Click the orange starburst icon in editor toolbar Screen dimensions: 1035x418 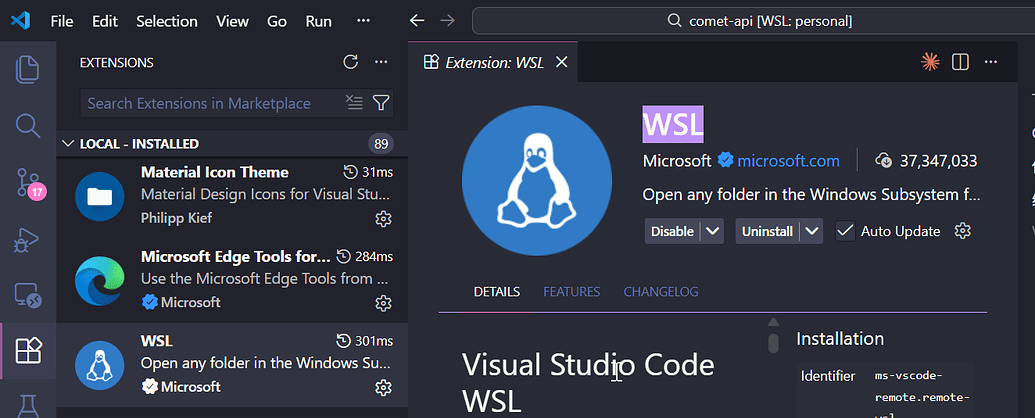(930, 62)
